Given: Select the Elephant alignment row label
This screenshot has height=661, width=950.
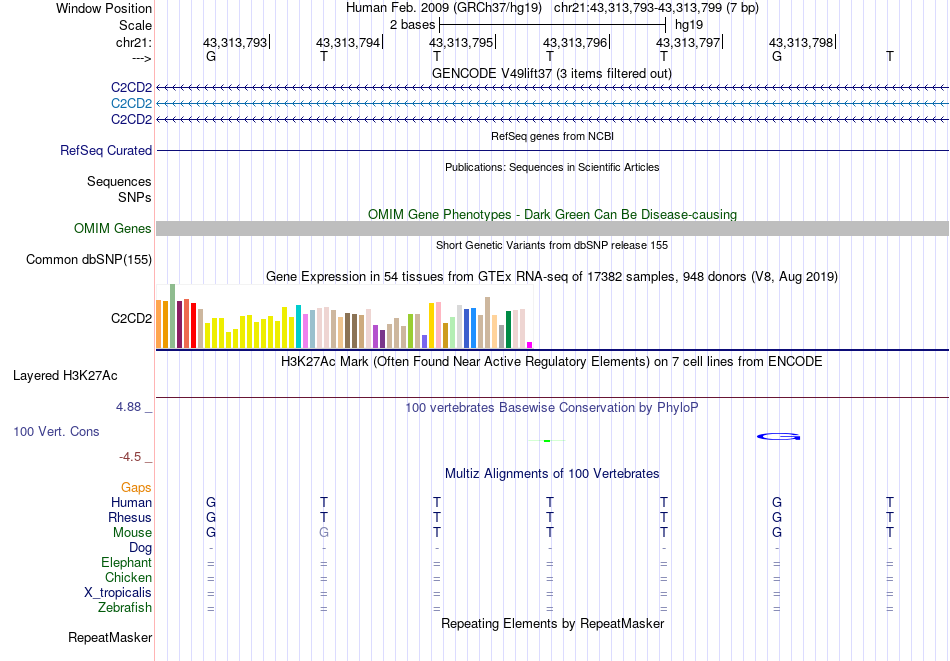Looking at the screenshot, I should [127, 562].
